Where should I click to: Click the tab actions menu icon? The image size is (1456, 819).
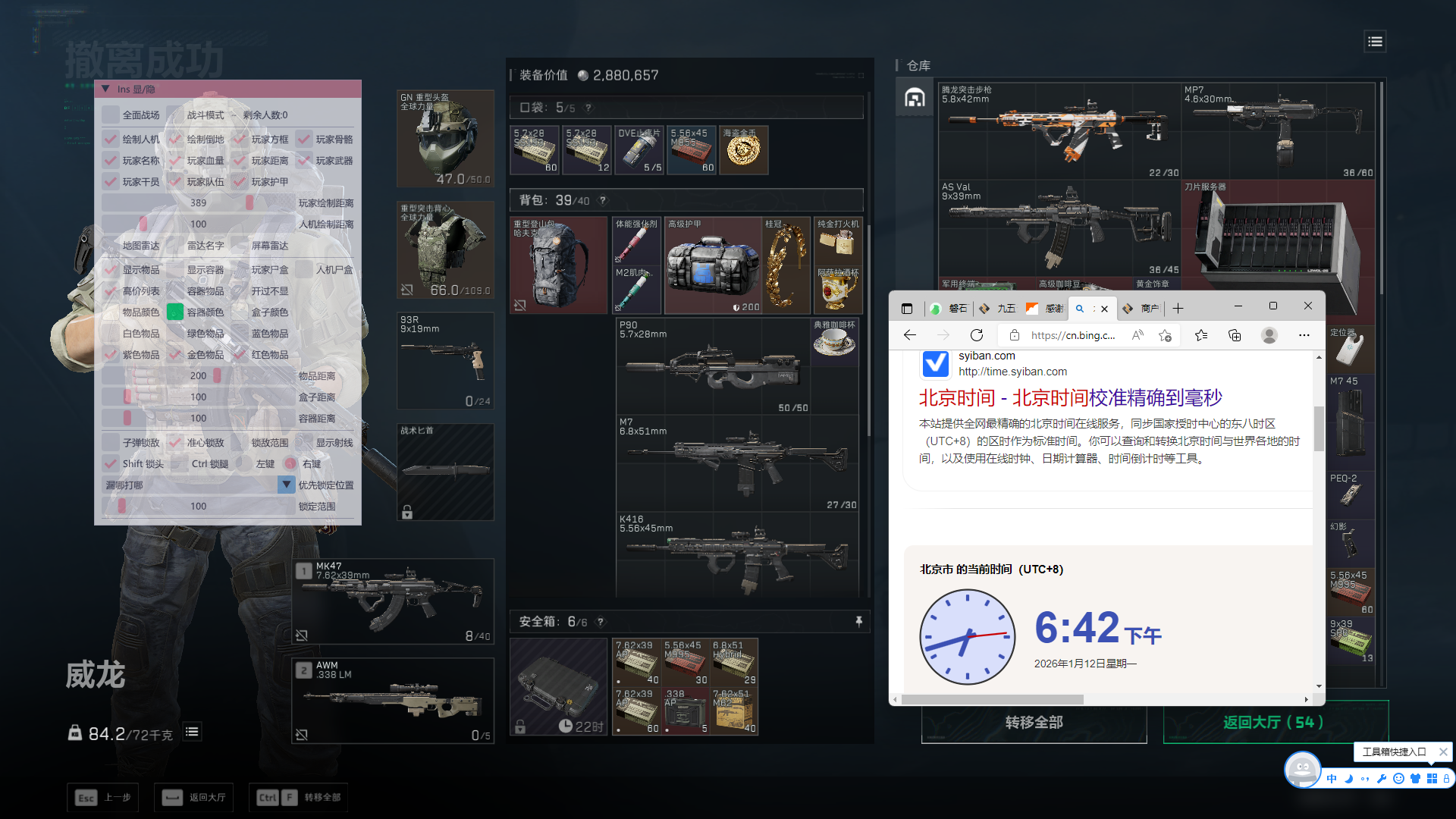(907, 309)
